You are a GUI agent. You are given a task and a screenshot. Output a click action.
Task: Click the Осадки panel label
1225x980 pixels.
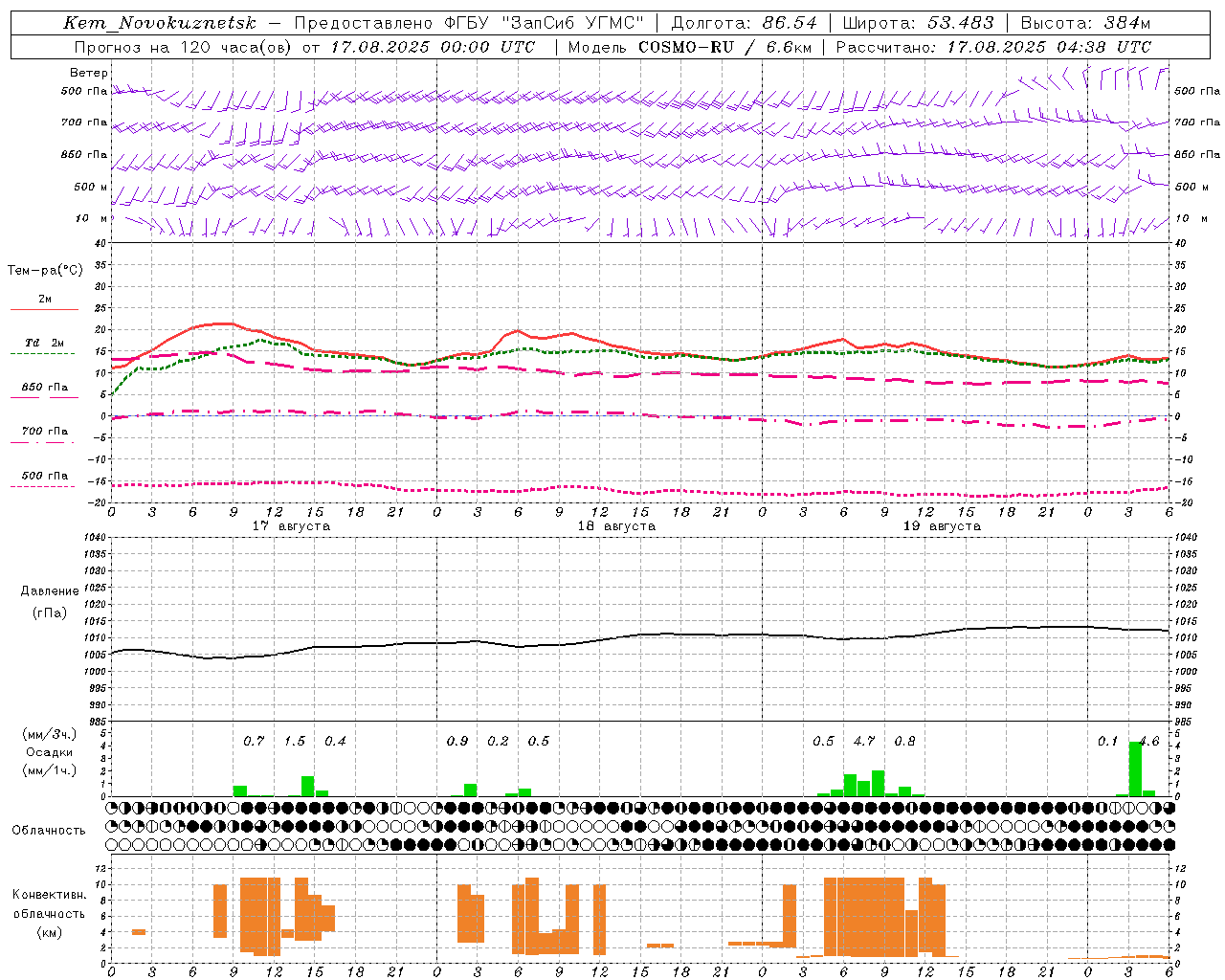point(50,752)
